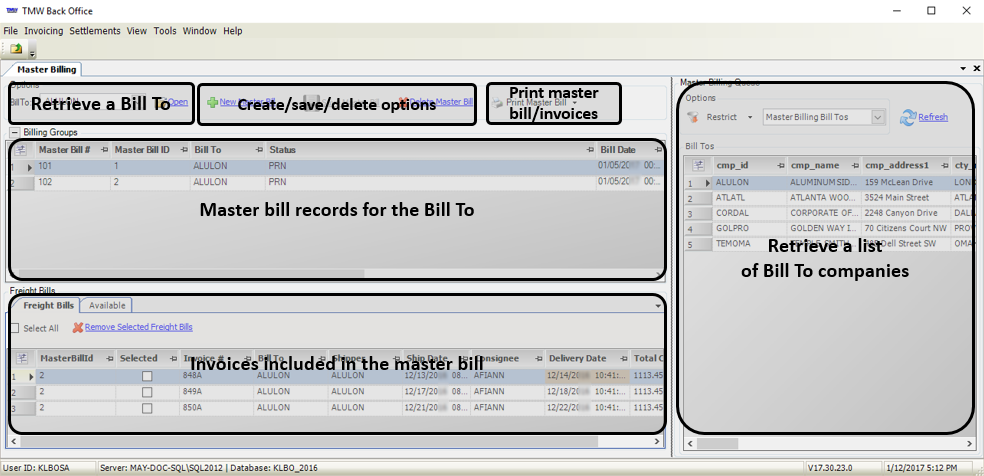Image resolution: width=984 pixels, height=476 pixels.
Task: Pin the Selected column
Action: pyautogui.click(x=173, y=358)
